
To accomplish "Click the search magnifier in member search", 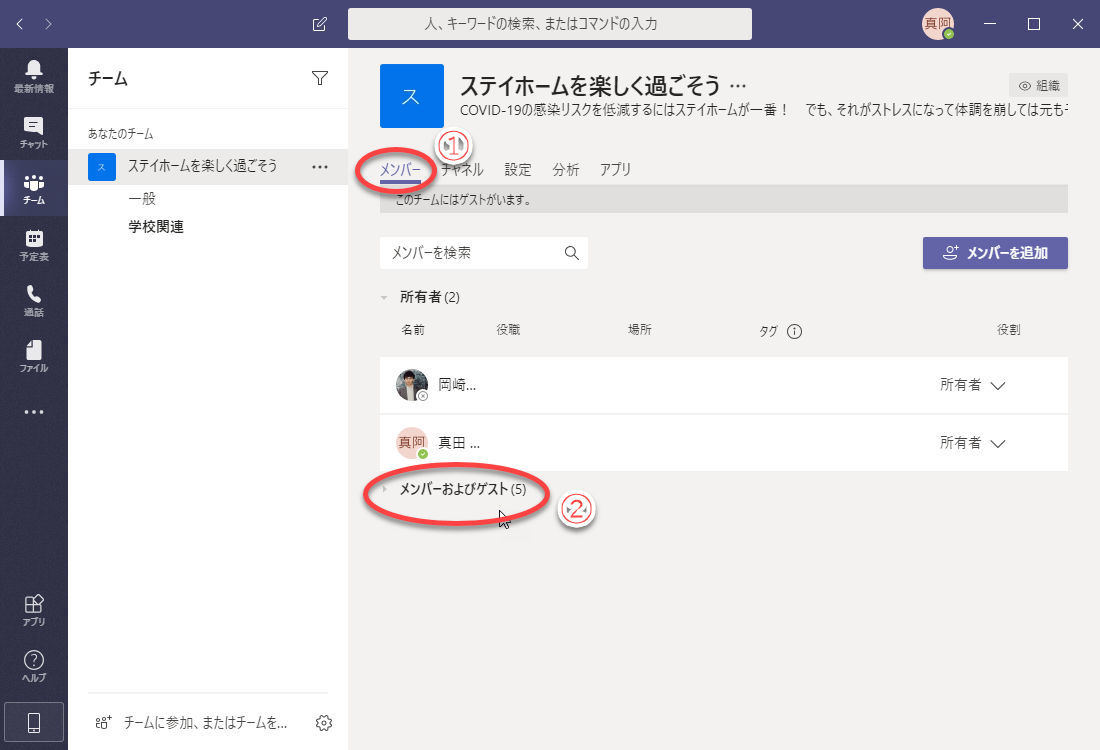I will [572, 253].
